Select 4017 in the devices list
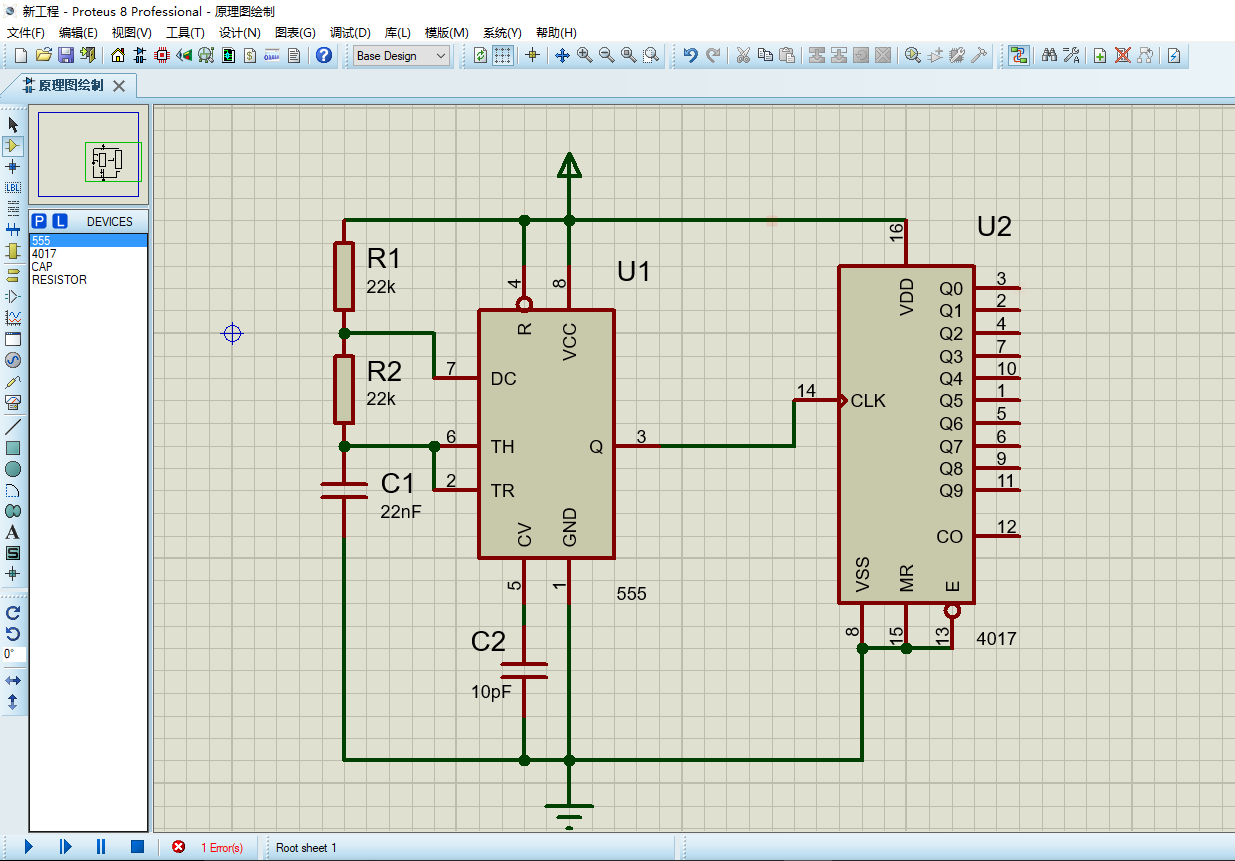 88,254
